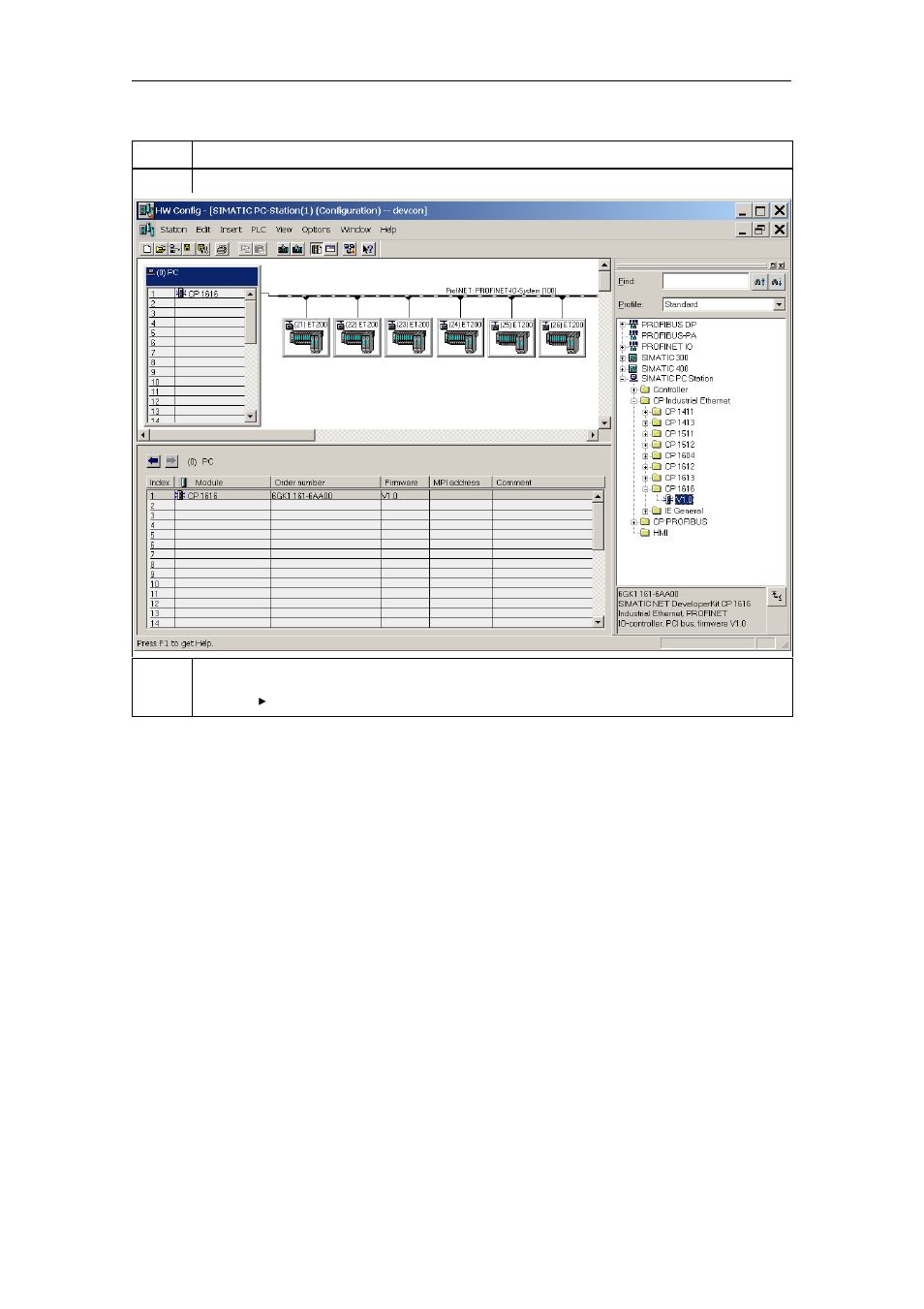Open the Options menu
The height and width of the screenshot is (1309, 924).
tap(316, 230)
